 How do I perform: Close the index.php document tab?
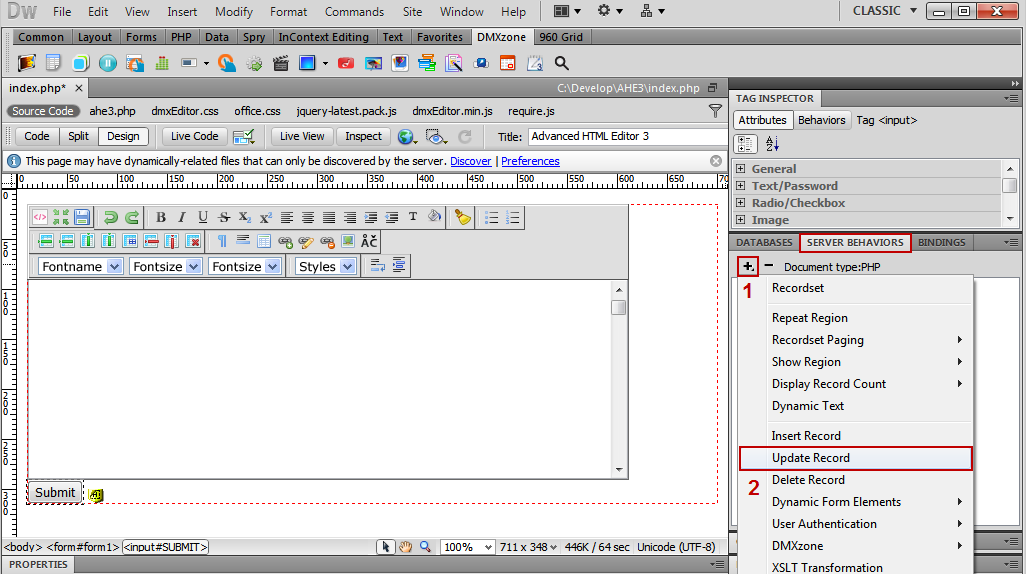[x=79, y=88]
